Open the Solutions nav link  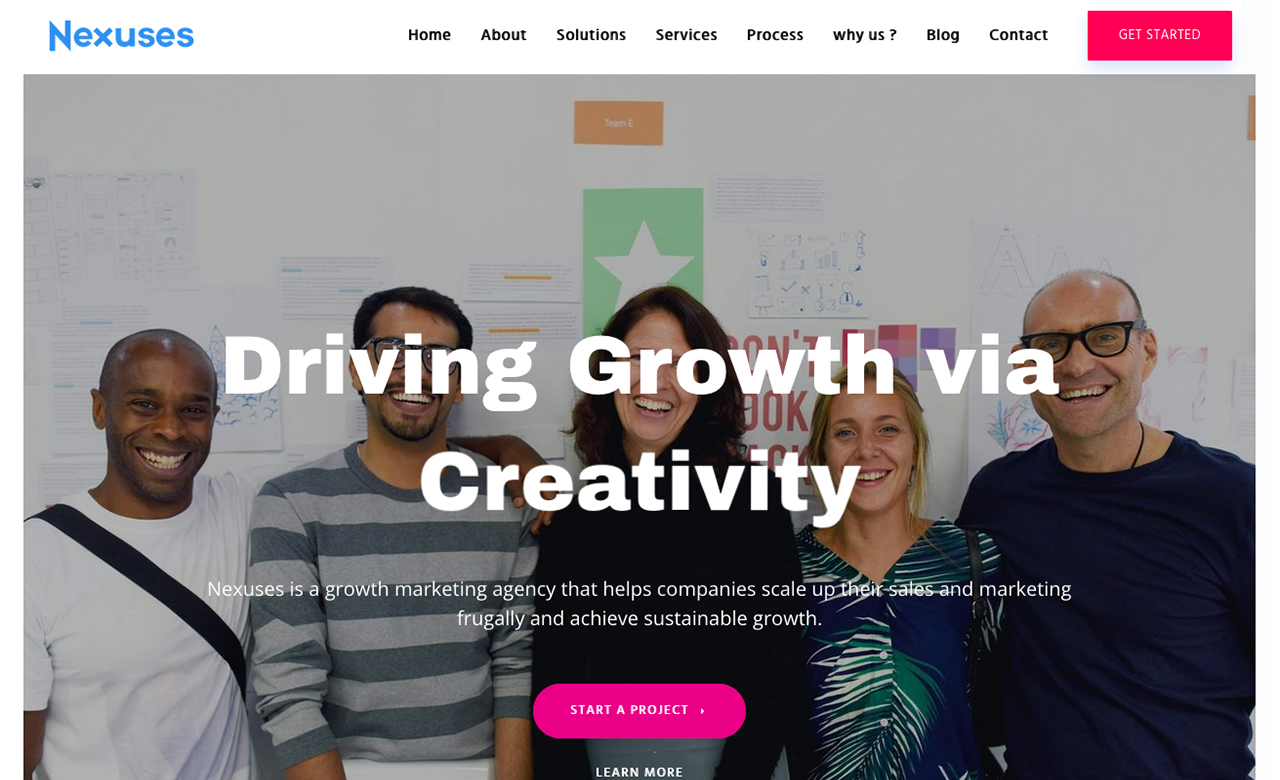[591, 35]
